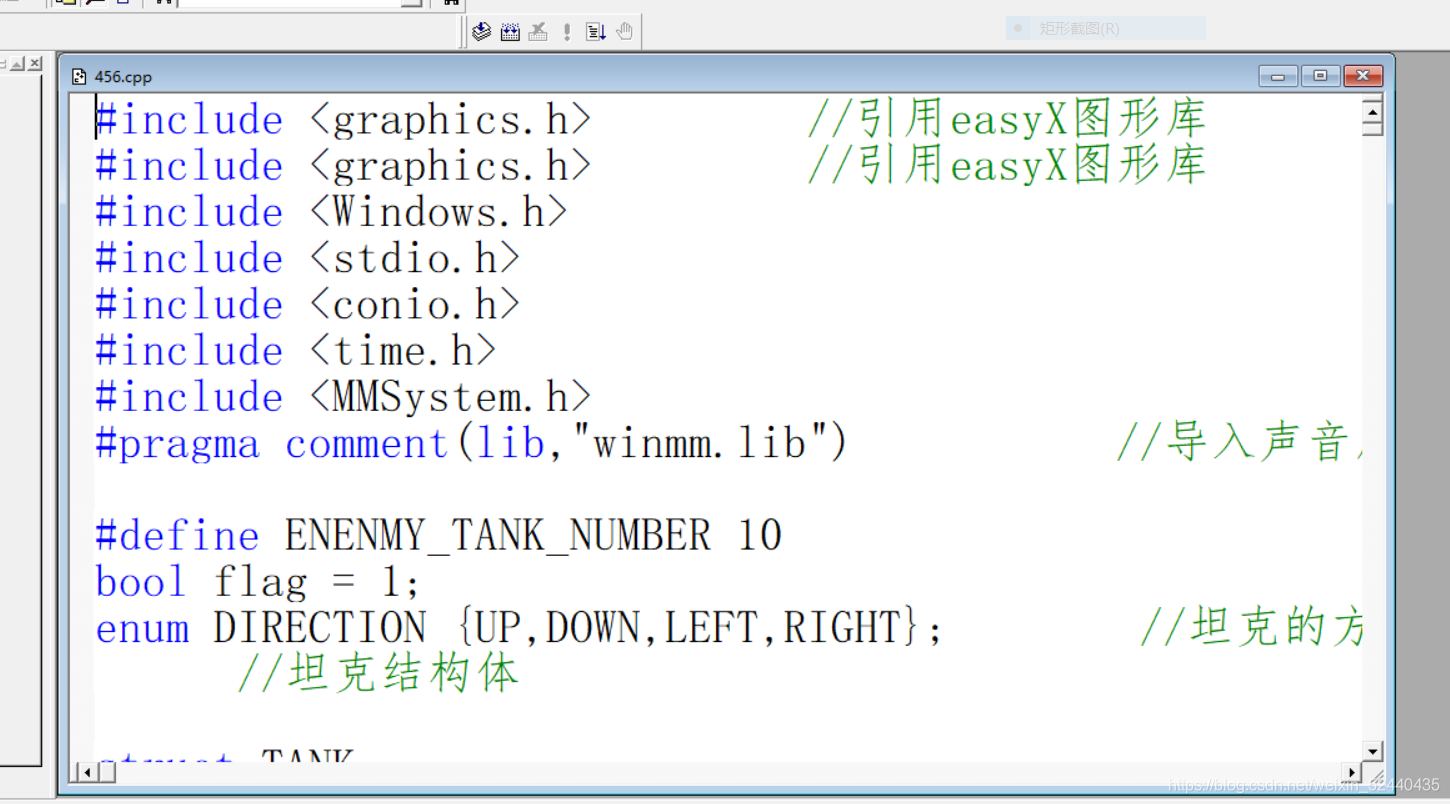The width and height of the screenshot is (1450, 804).
Task: Click the line #include <stdio.h>
Action: 308,258
